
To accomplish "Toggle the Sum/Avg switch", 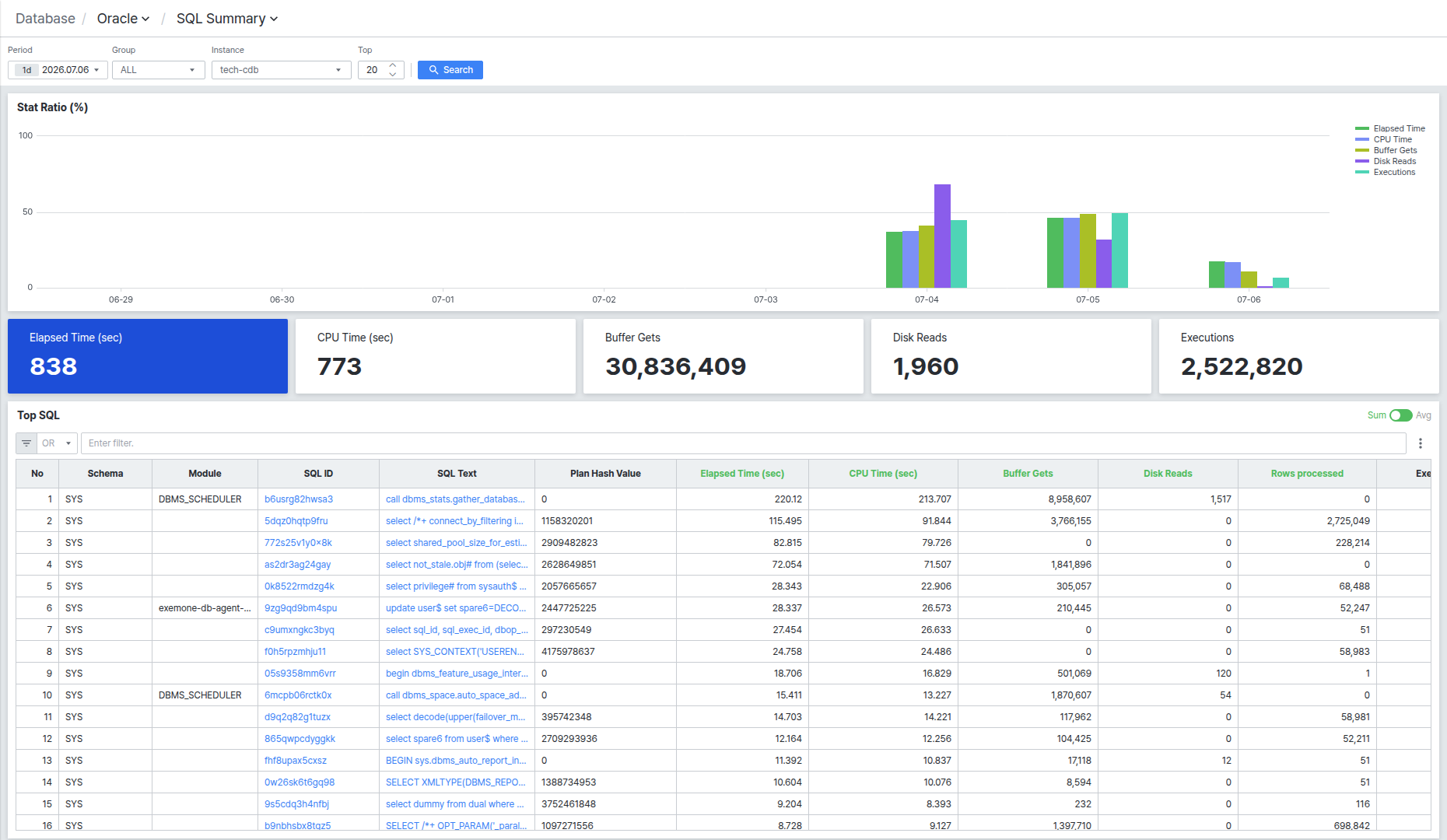I will 1400,415.
